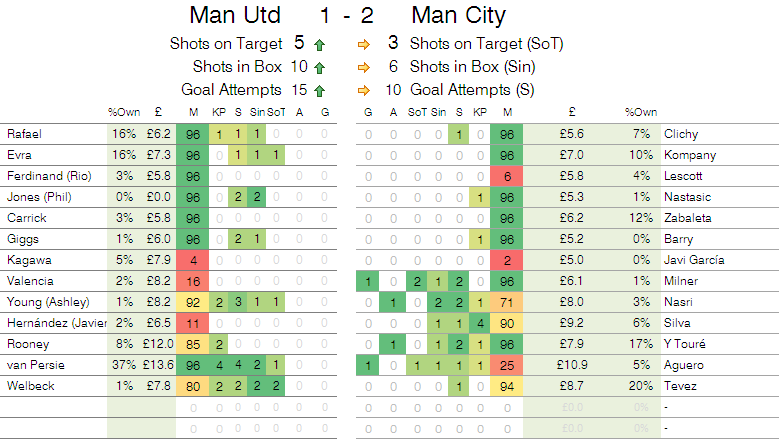The image size is (779, 440).
Task: Click green arrow beside Goal Attempts 15
Action: click(x=319, y=89)
